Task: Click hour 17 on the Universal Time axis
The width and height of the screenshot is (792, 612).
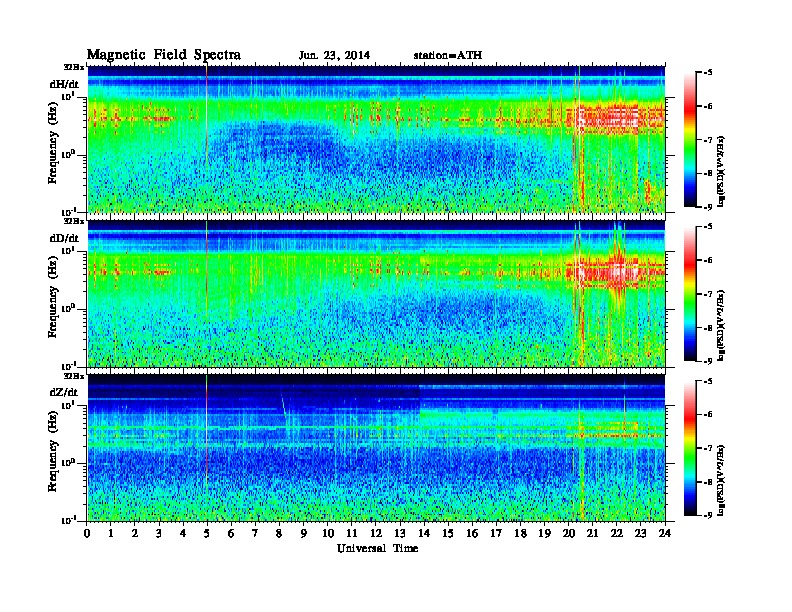Action: point(496,533)
